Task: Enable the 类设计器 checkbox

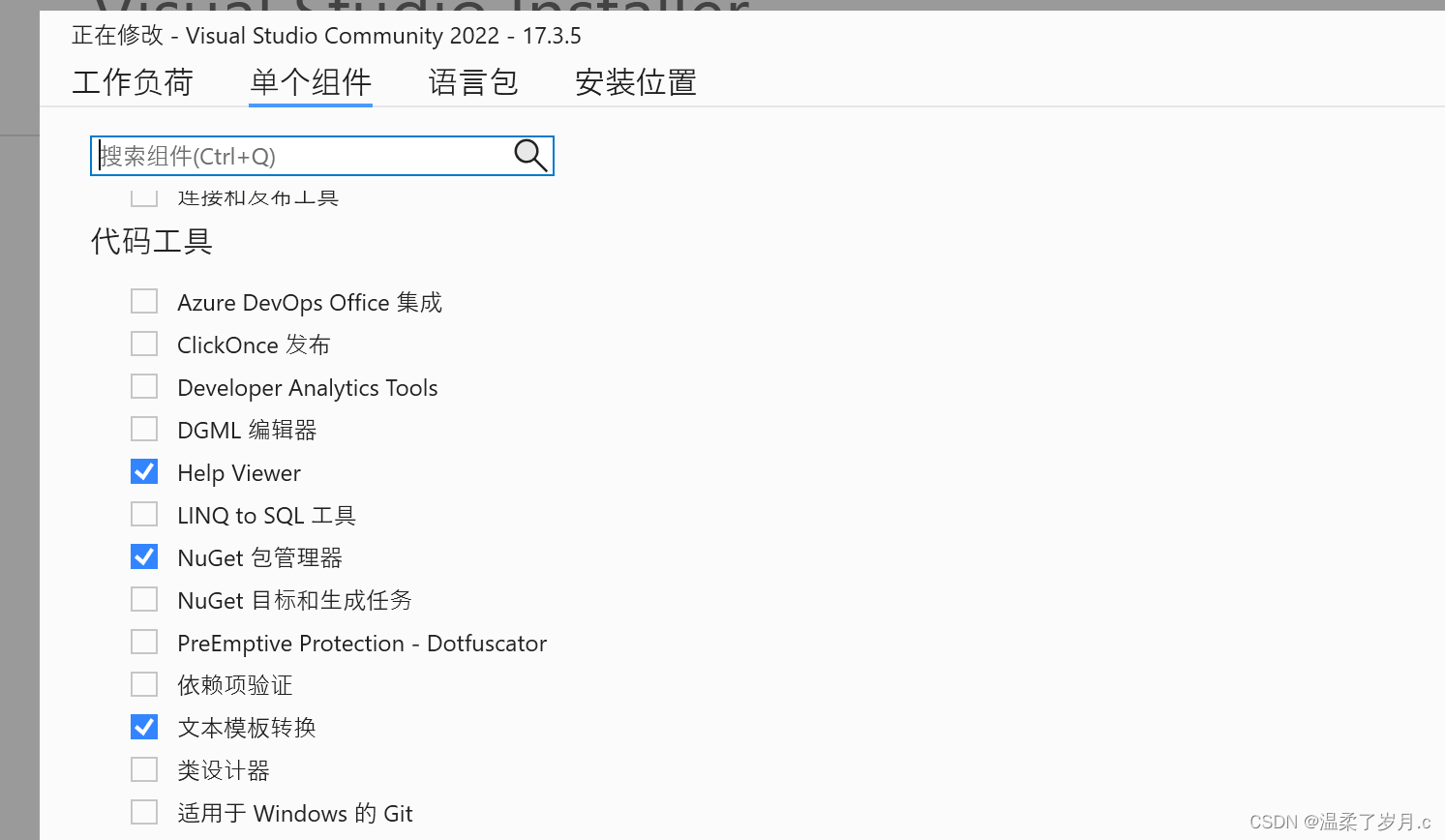Action: (144, 769)
